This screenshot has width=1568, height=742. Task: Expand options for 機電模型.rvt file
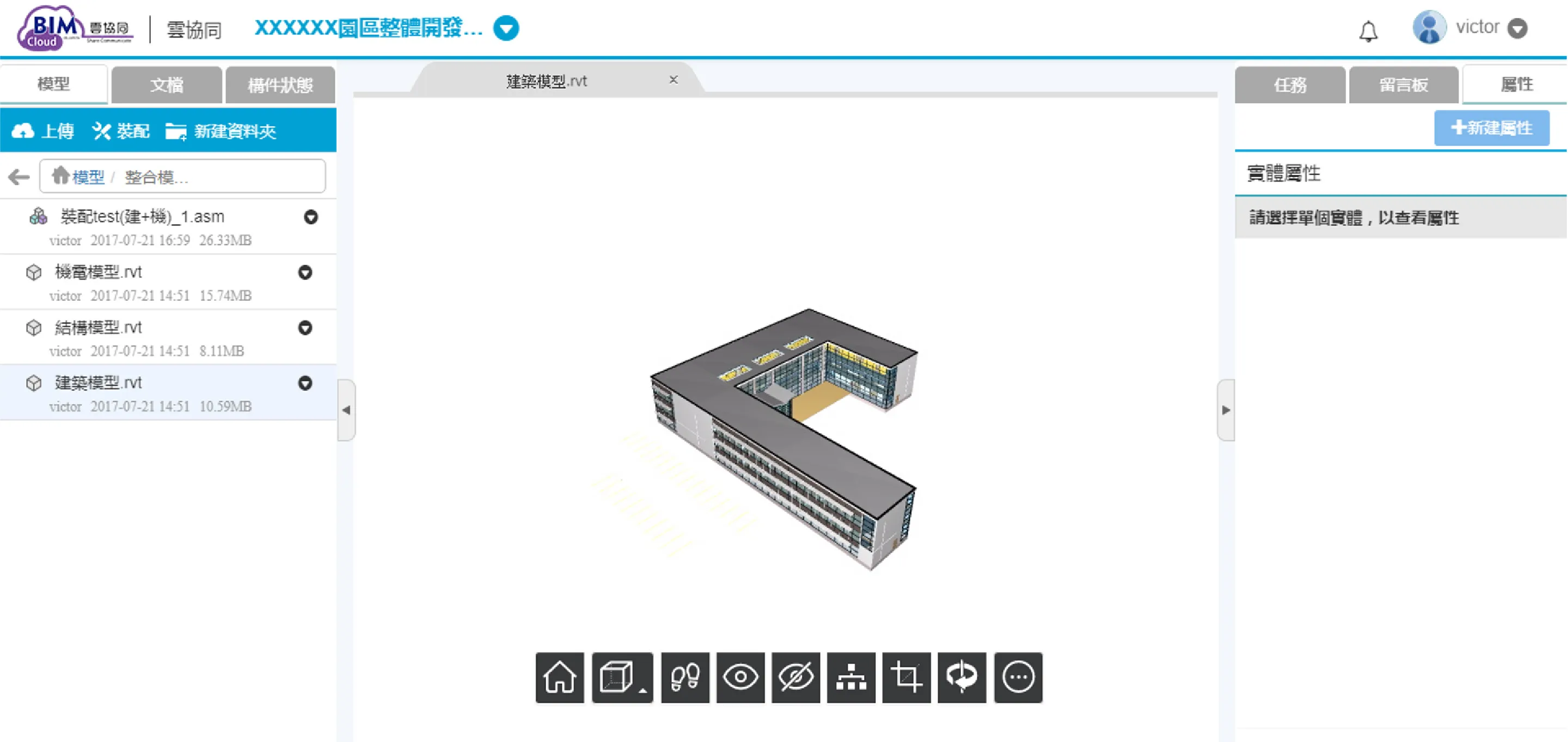(305, 272)
